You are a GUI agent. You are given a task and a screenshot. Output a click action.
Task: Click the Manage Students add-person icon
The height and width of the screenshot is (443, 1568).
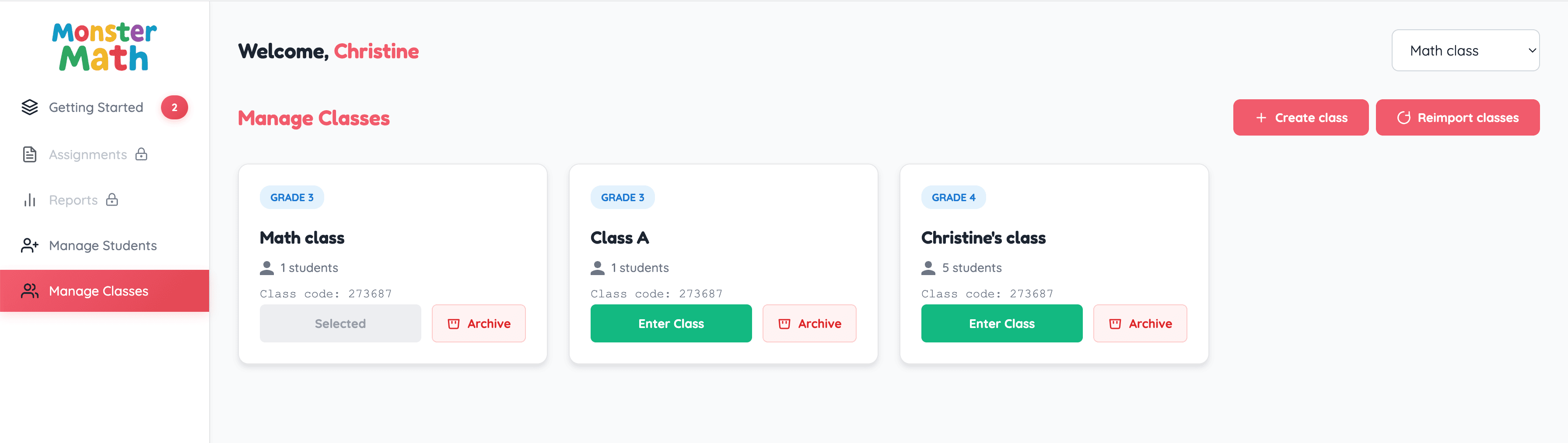pos(30,245)
